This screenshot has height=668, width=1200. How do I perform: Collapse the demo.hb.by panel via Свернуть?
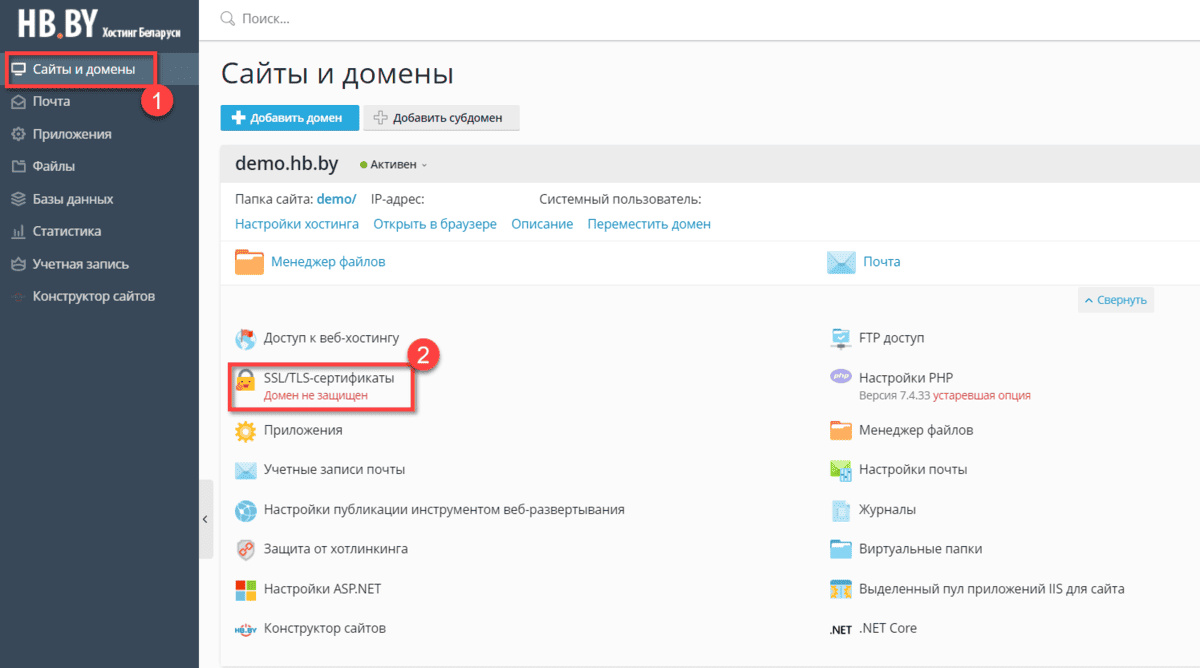tap(1115, 299)
